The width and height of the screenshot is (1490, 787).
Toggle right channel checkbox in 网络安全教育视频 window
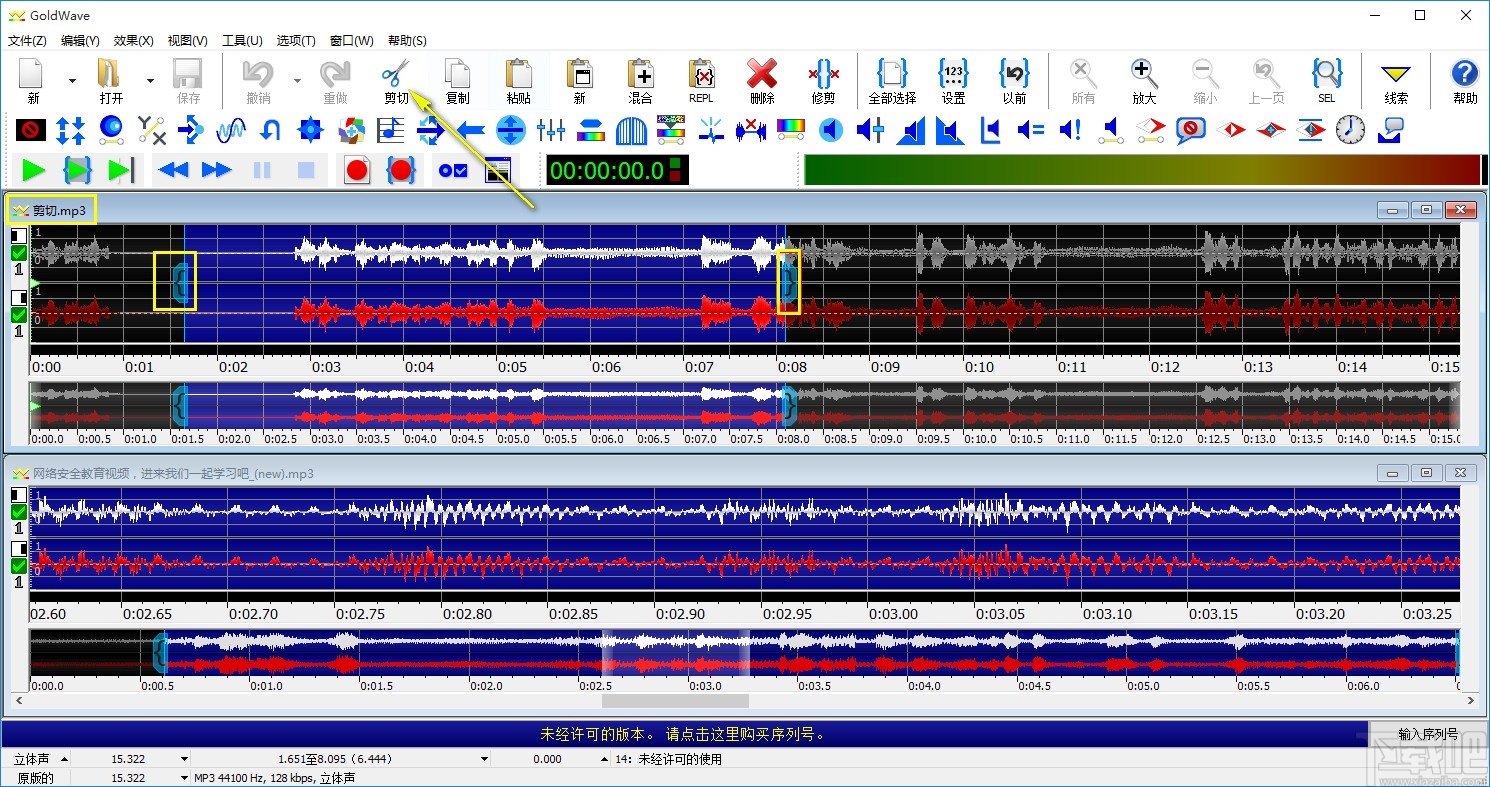pyautogui.click(x=19, y=566)
